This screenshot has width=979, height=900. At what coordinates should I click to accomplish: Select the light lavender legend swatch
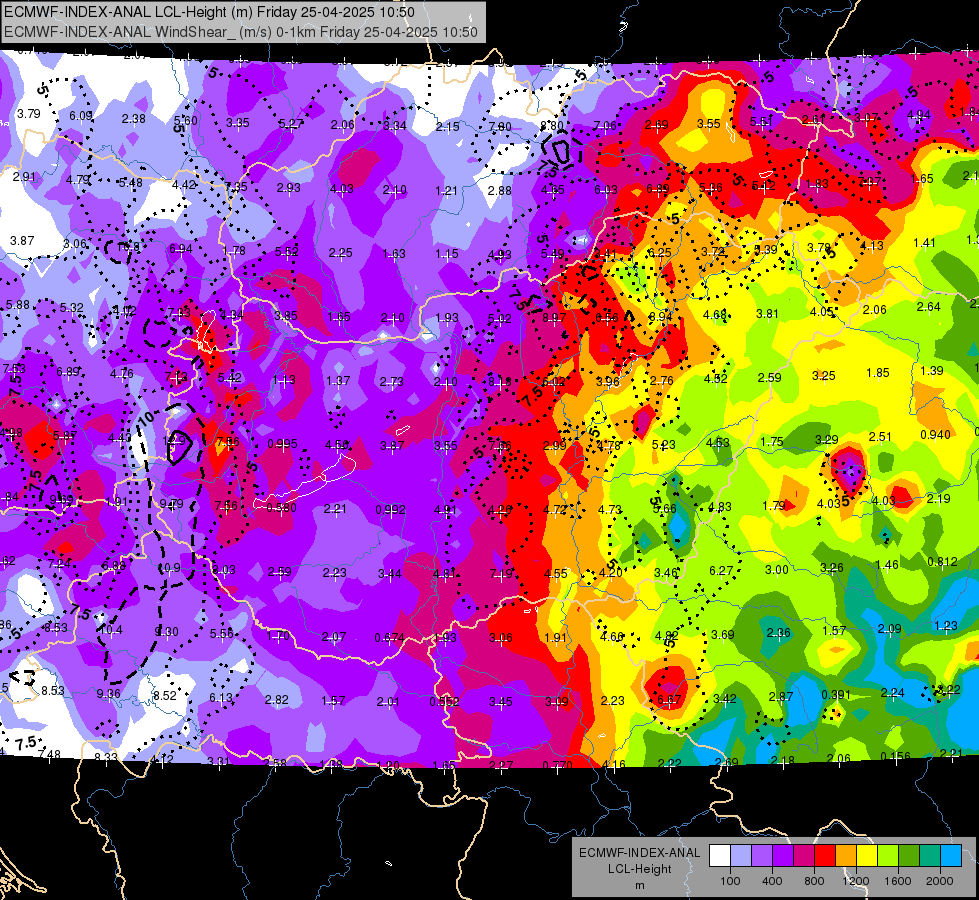pyautogui.click(x=741, y=856)
